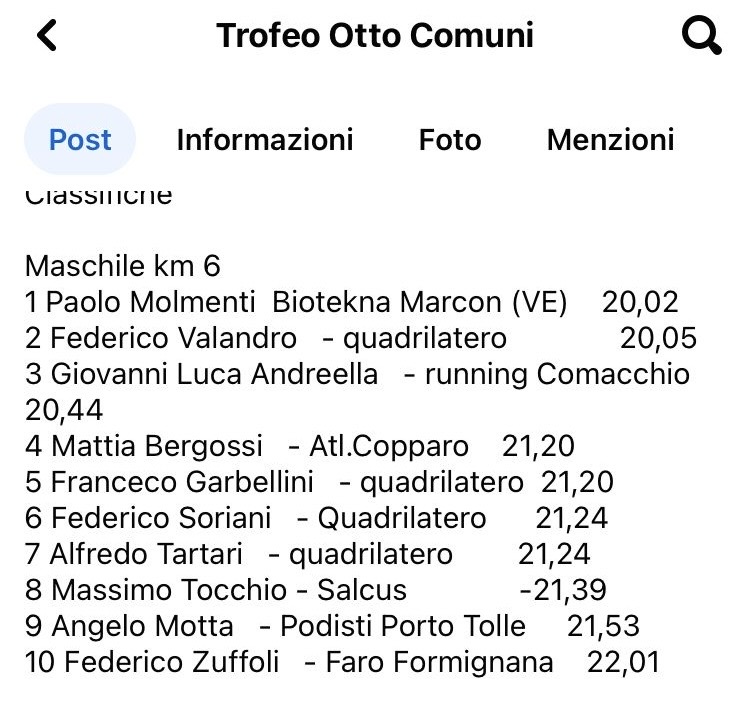Tap the Federico Valandro result line
Screen dimensions: 750x709
[361, 338]
